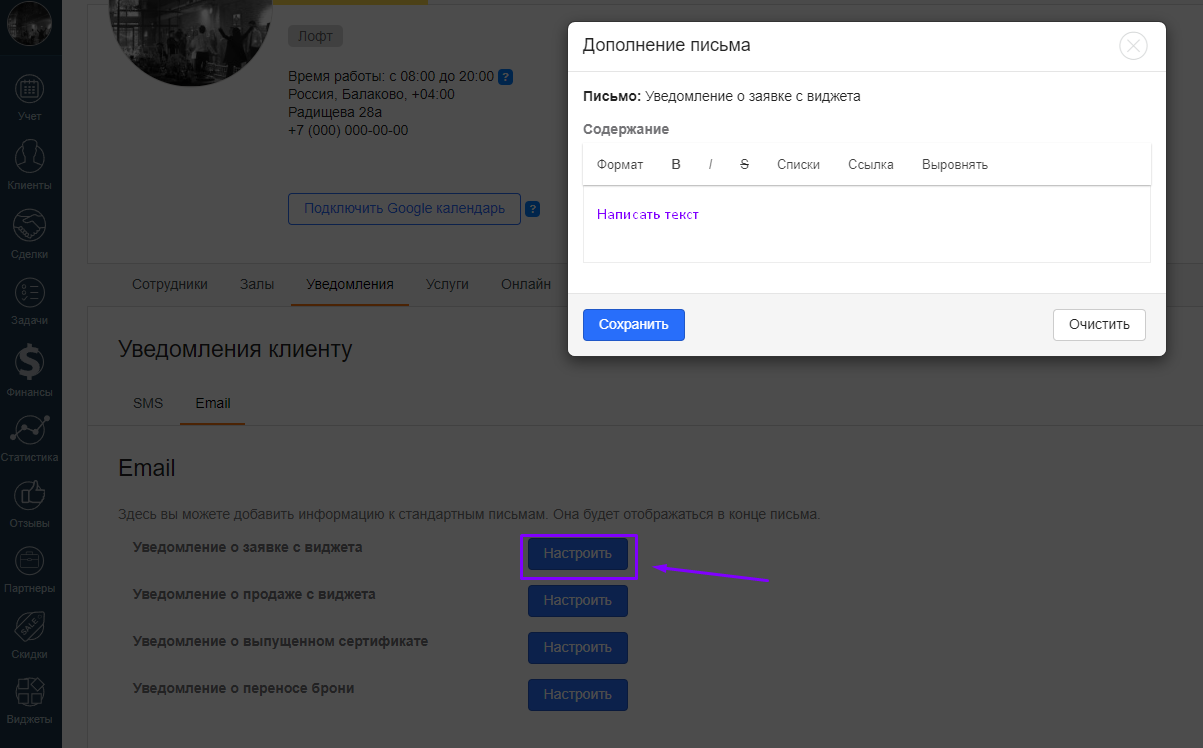Open the Формат dropdown in editor
Image resolution: width=1203 pixels, height=748 pixels.
coord(620,165)
